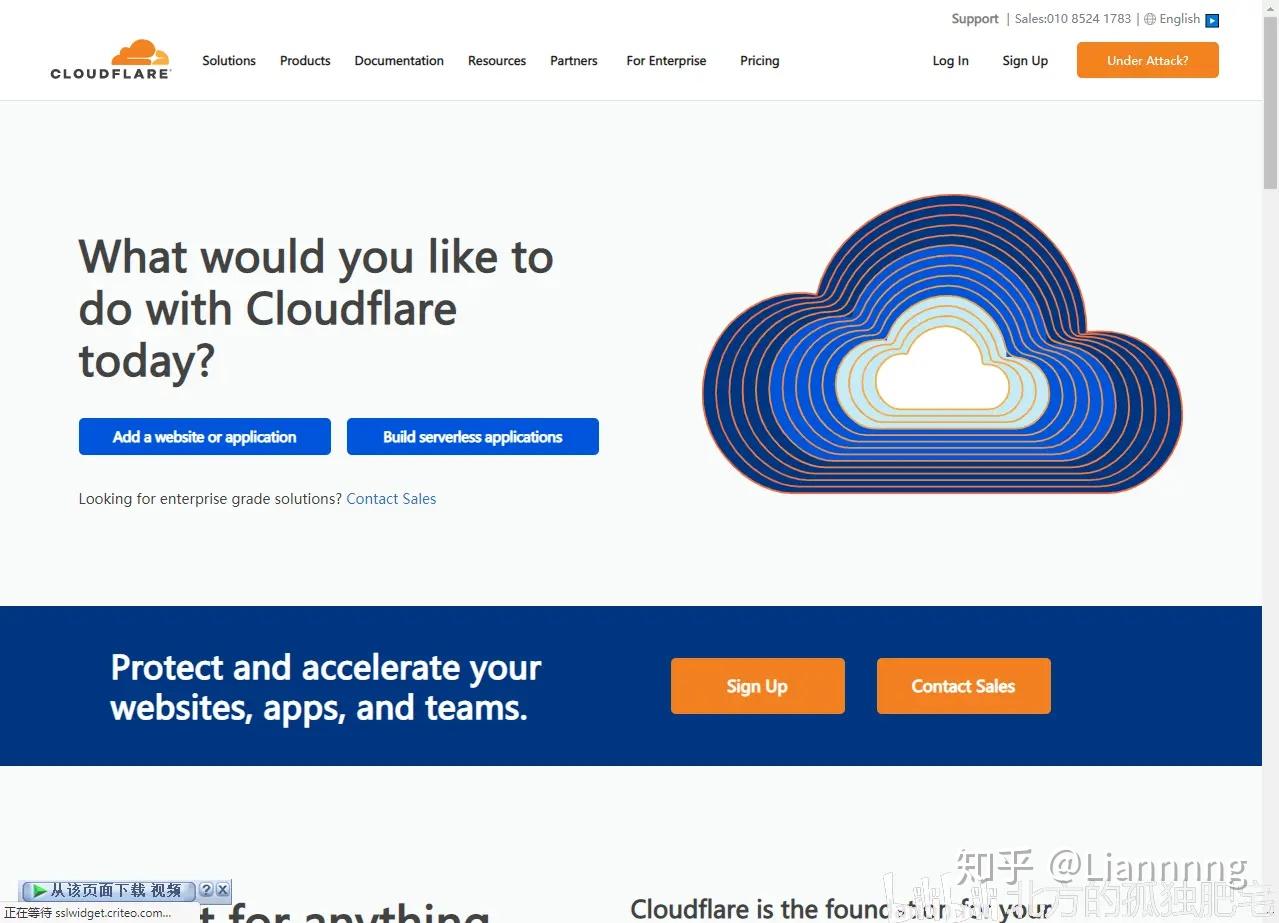Click the green play icon on the download toolbar
Screen dimensions: 1279x923
pyautogui.click(x=39, y=889)
